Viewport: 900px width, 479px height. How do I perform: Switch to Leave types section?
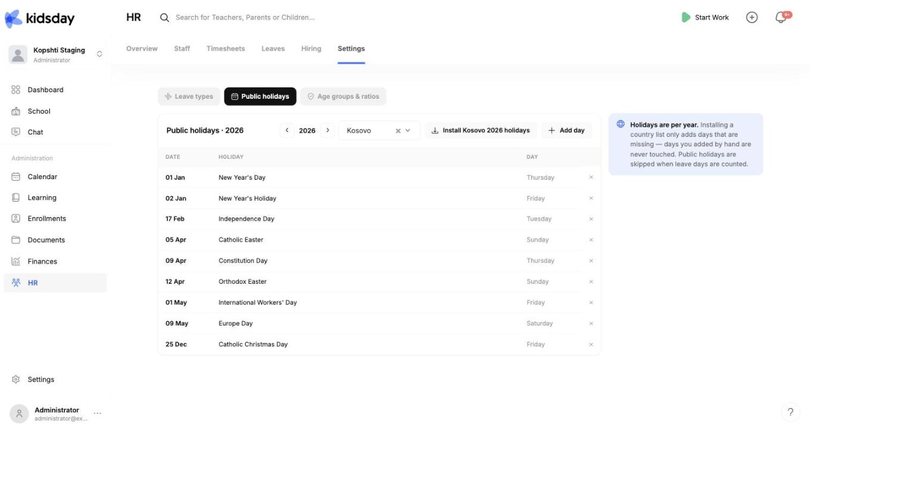[x=189, y=96]
